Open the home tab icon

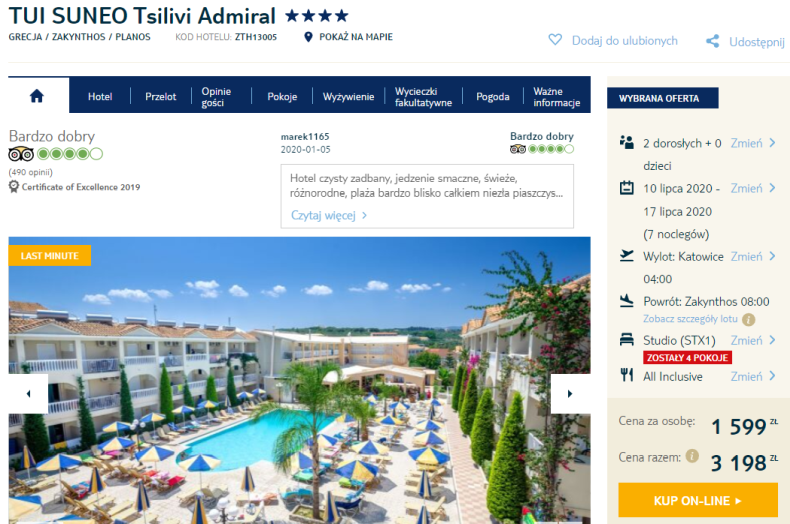point(37,96)
